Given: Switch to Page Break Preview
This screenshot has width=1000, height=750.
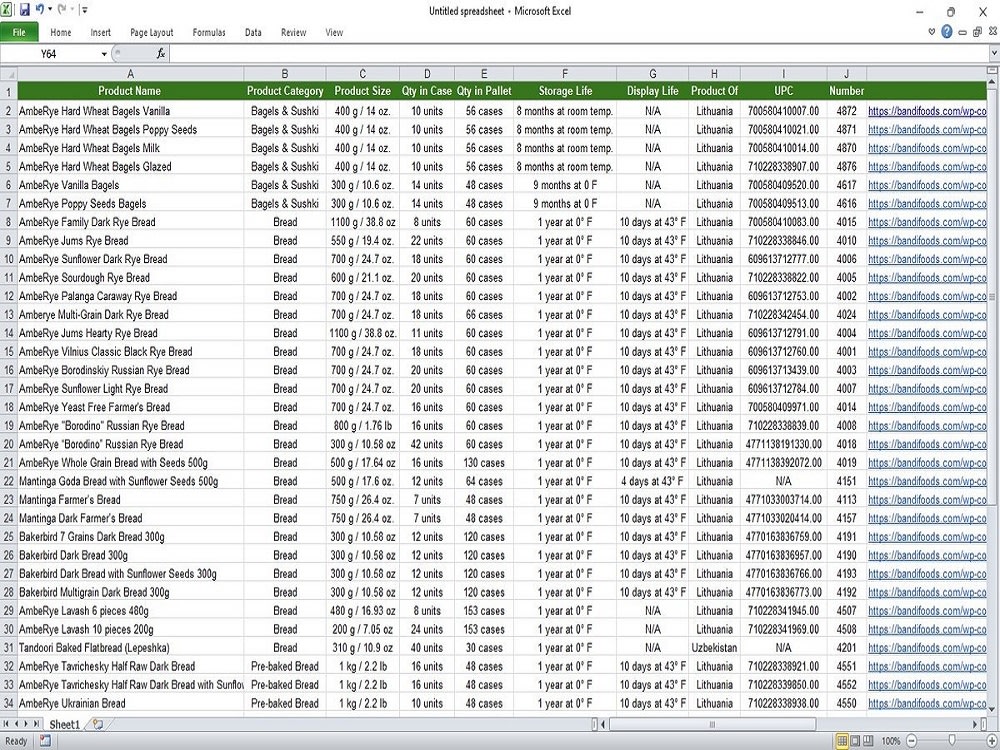Looking at the screenshot, I should pyautogui.click(x=868, y=740).
